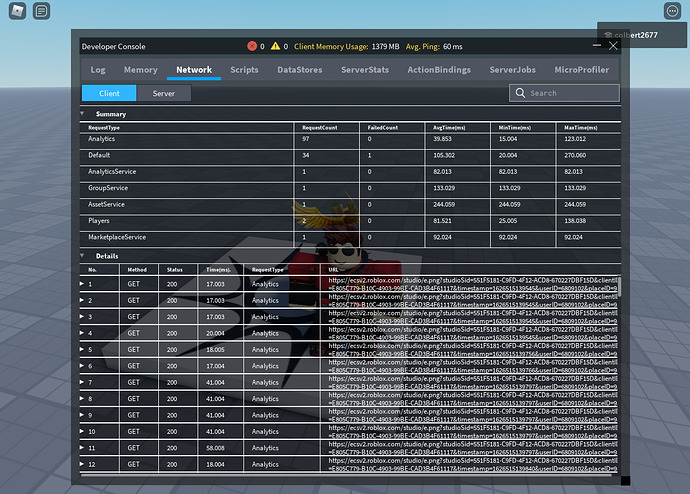Screen dimensions: 690x494
Task: Expand details row number 9
Action: 82,415
